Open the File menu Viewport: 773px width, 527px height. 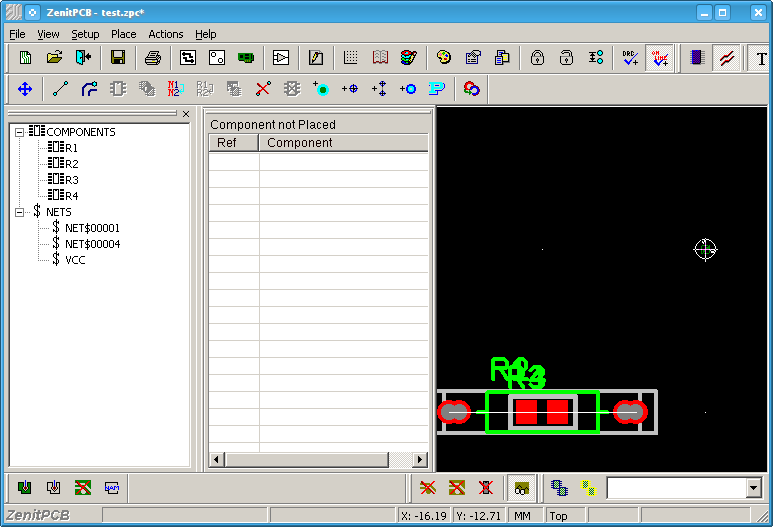pyautogui.click(x=17, y=34)
